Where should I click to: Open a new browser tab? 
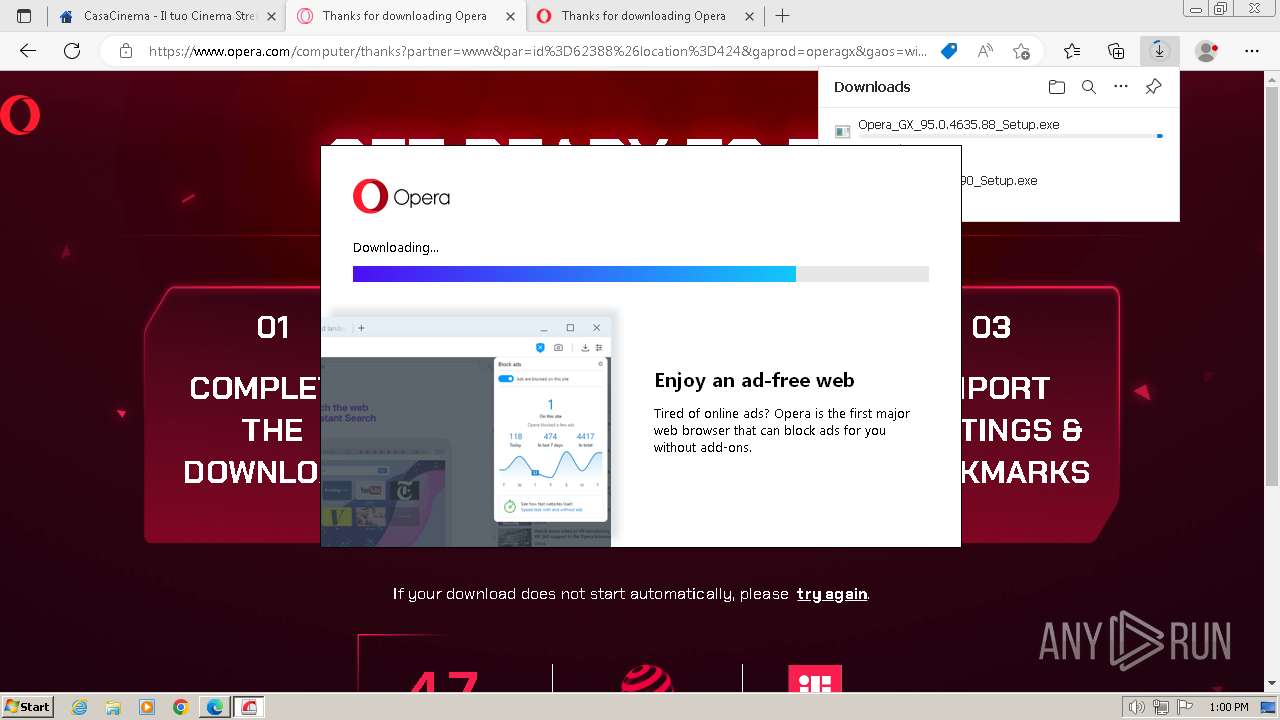pos(782,16)
